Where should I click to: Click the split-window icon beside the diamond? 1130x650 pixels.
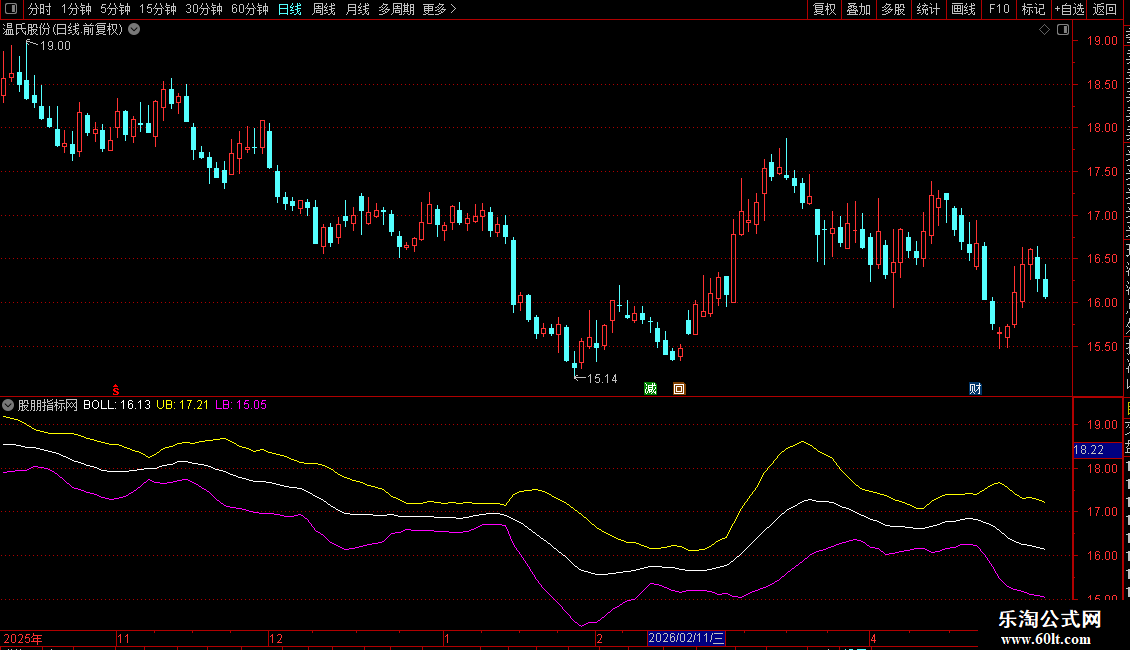coord(1063,30)
